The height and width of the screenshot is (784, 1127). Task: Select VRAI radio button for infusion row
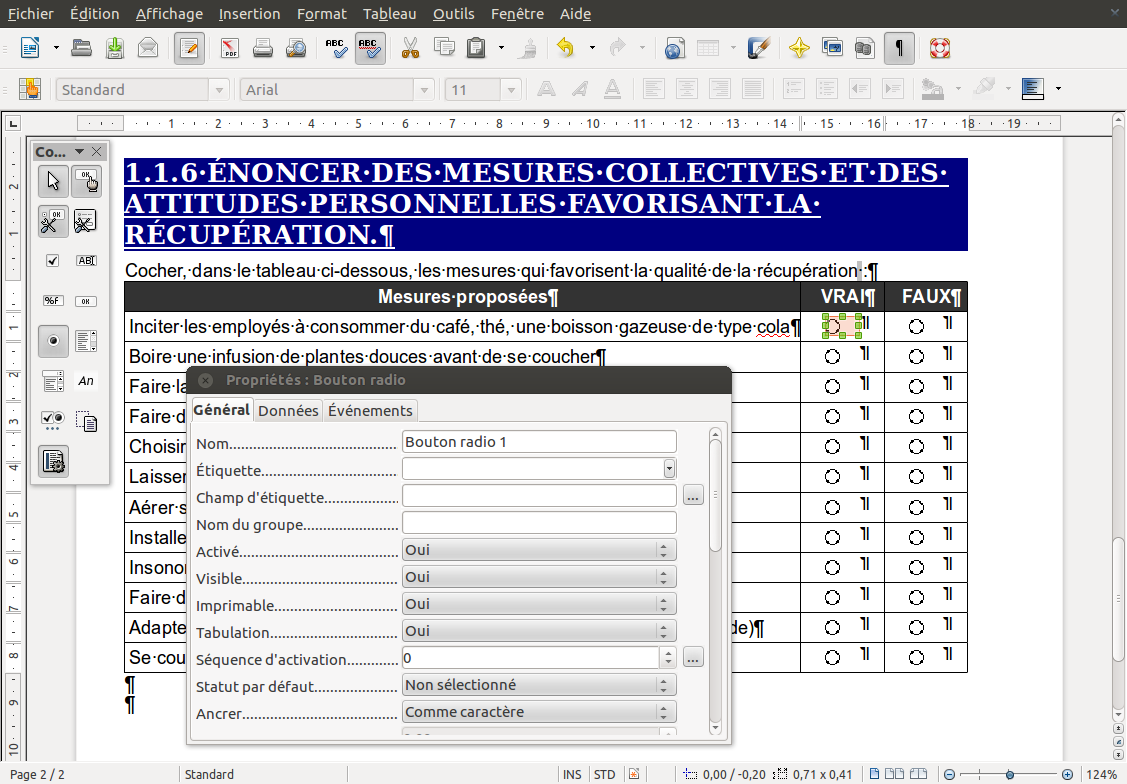point(831,357)
